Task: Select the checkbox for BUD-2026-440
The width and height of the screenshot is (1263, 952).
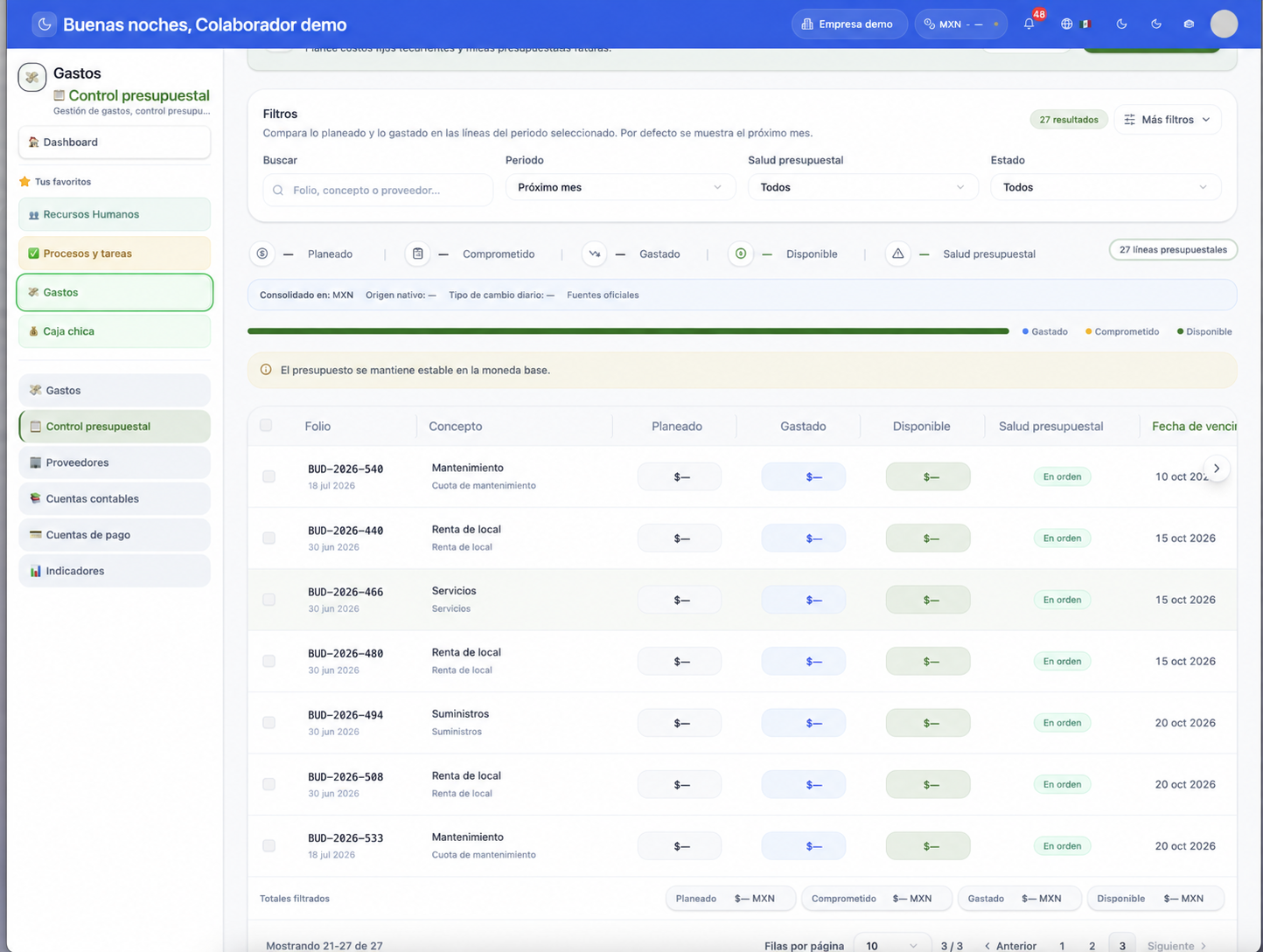Action: (x=269, y=539)
